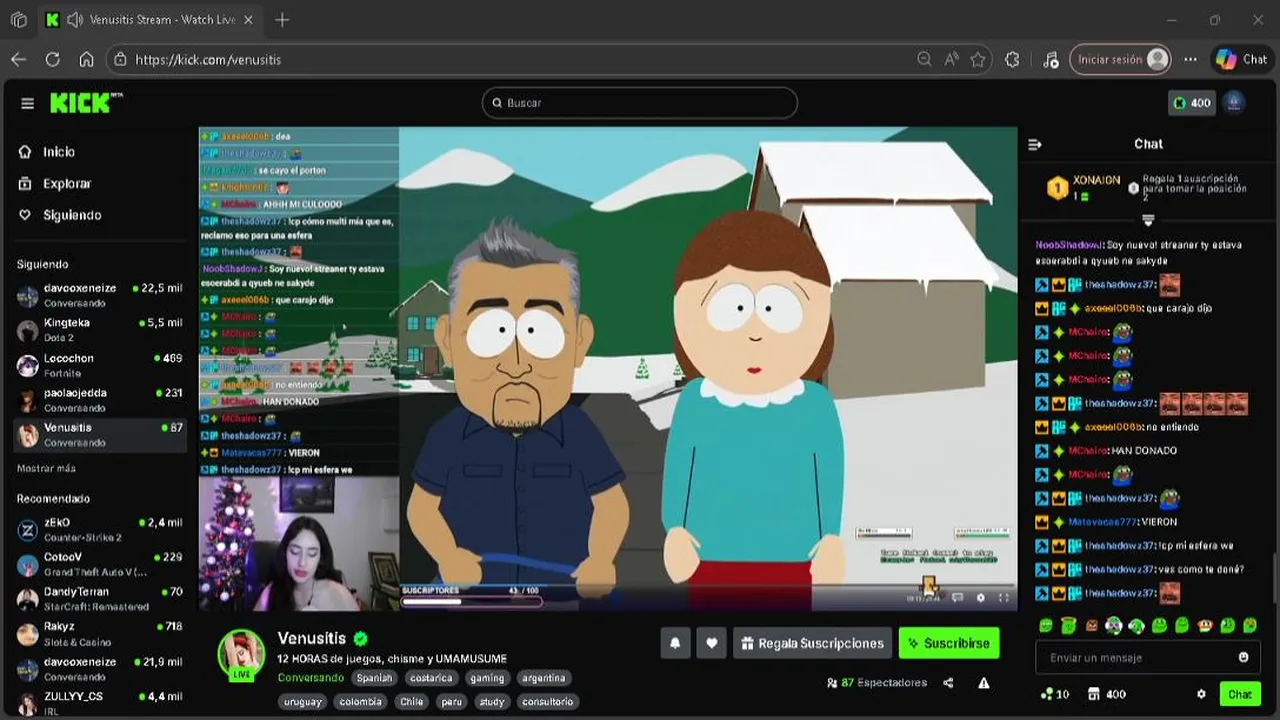The image size is (1280, 720).
Task: Open davooxeneize channel with 22,5 mil viewers
Action: pyautogui.click(x=100, y=295)
